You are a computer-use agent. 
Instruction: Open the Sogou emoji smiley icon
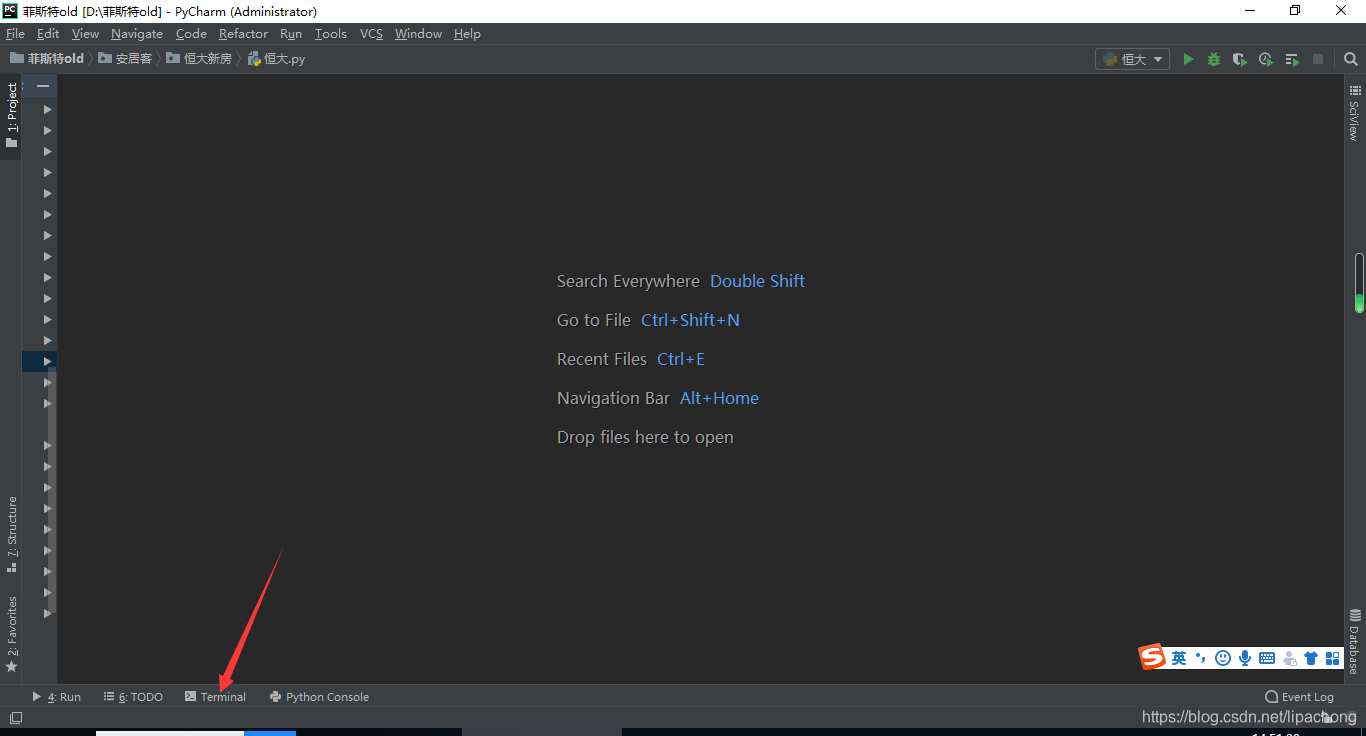click(1223, 658)
